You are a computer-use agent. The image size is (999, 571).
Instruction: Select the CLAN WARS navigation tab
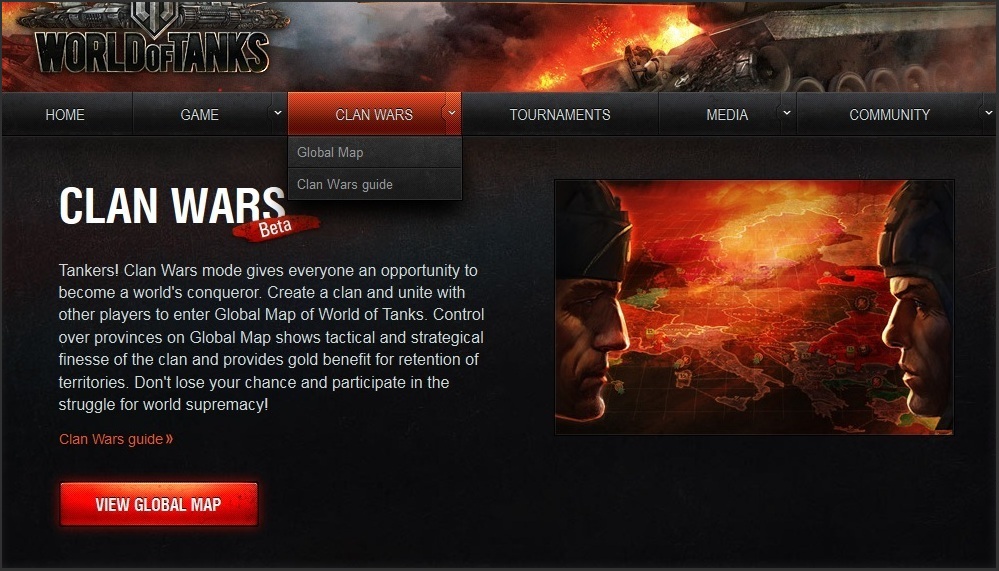tap(373, 115)
